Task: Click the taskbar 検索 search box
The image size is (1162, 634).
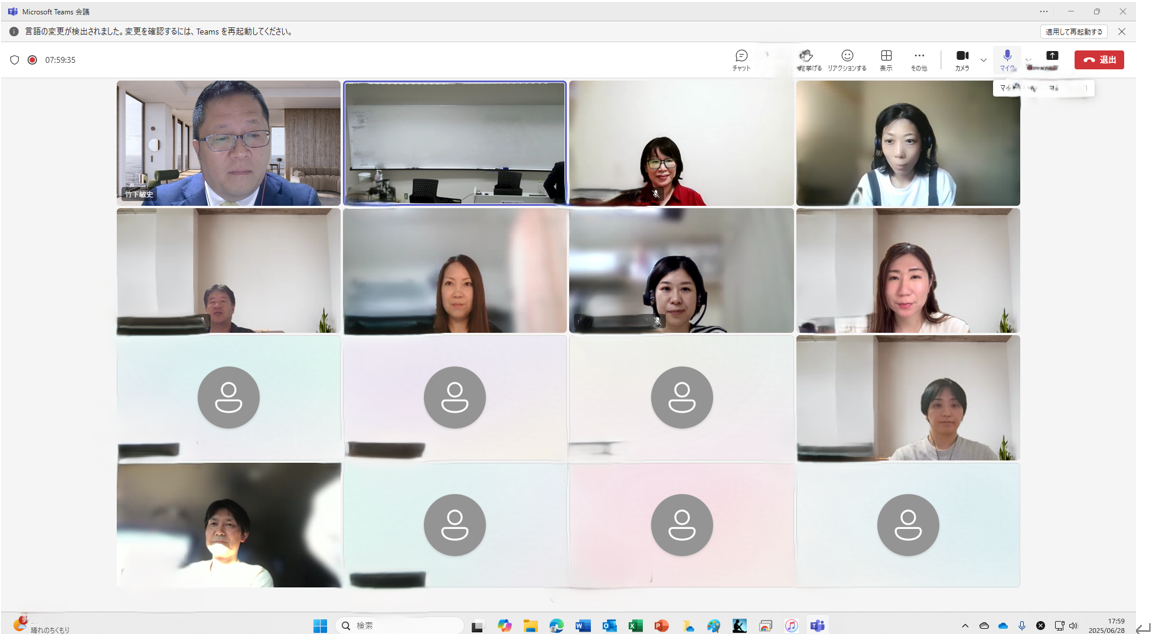Action: click(400, 626)
